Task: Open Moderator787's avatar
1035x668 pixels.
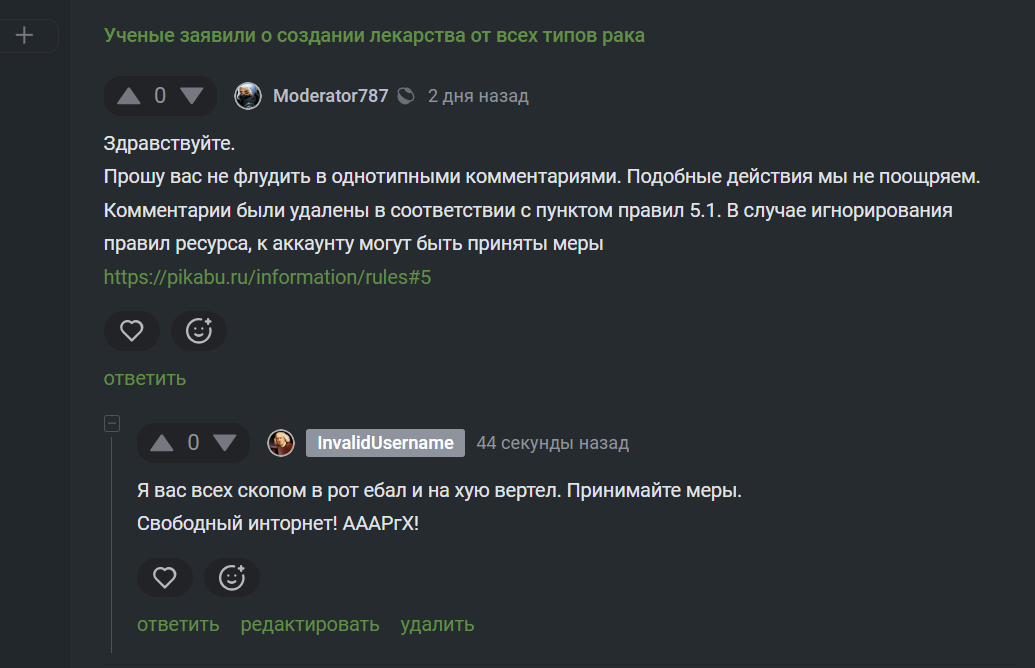Action: [248, 96]
